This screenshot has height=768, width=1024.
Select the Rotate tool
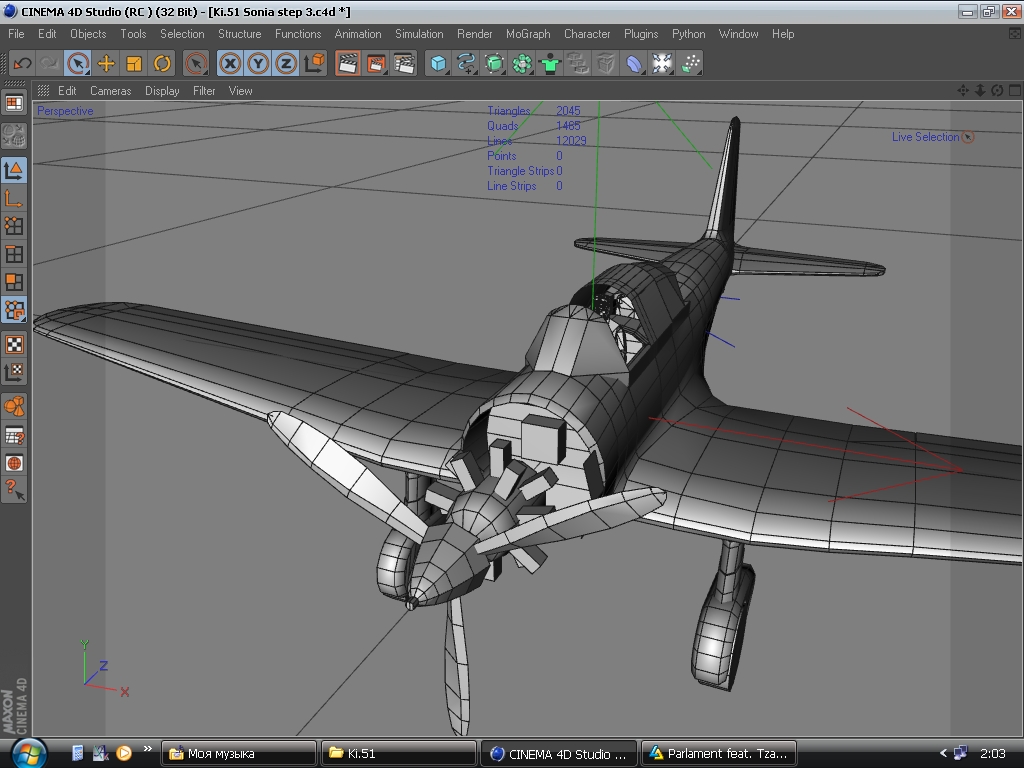162,63
